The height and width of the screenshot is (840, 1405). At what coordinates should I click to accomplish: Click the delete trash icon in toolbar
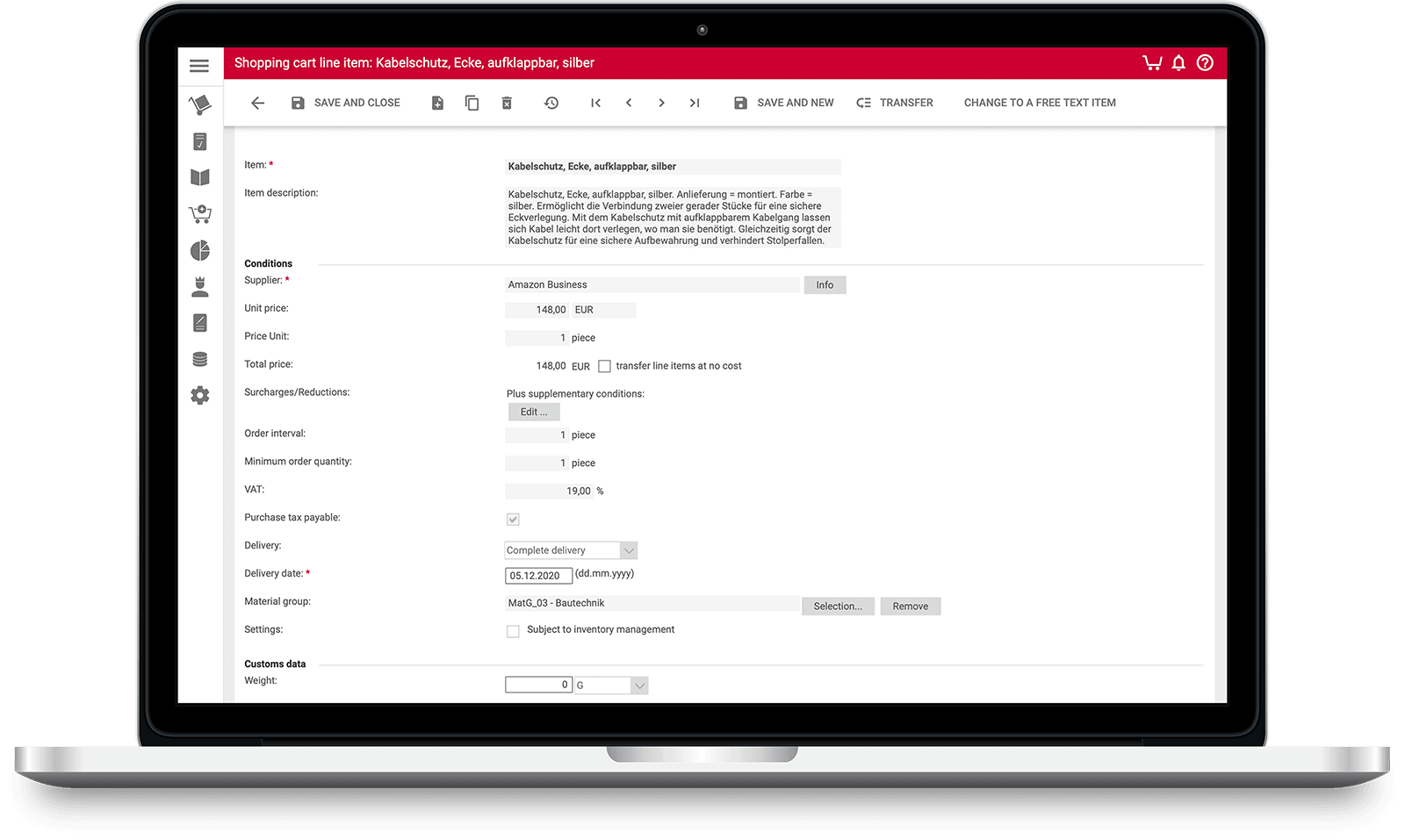pos(507,103)
